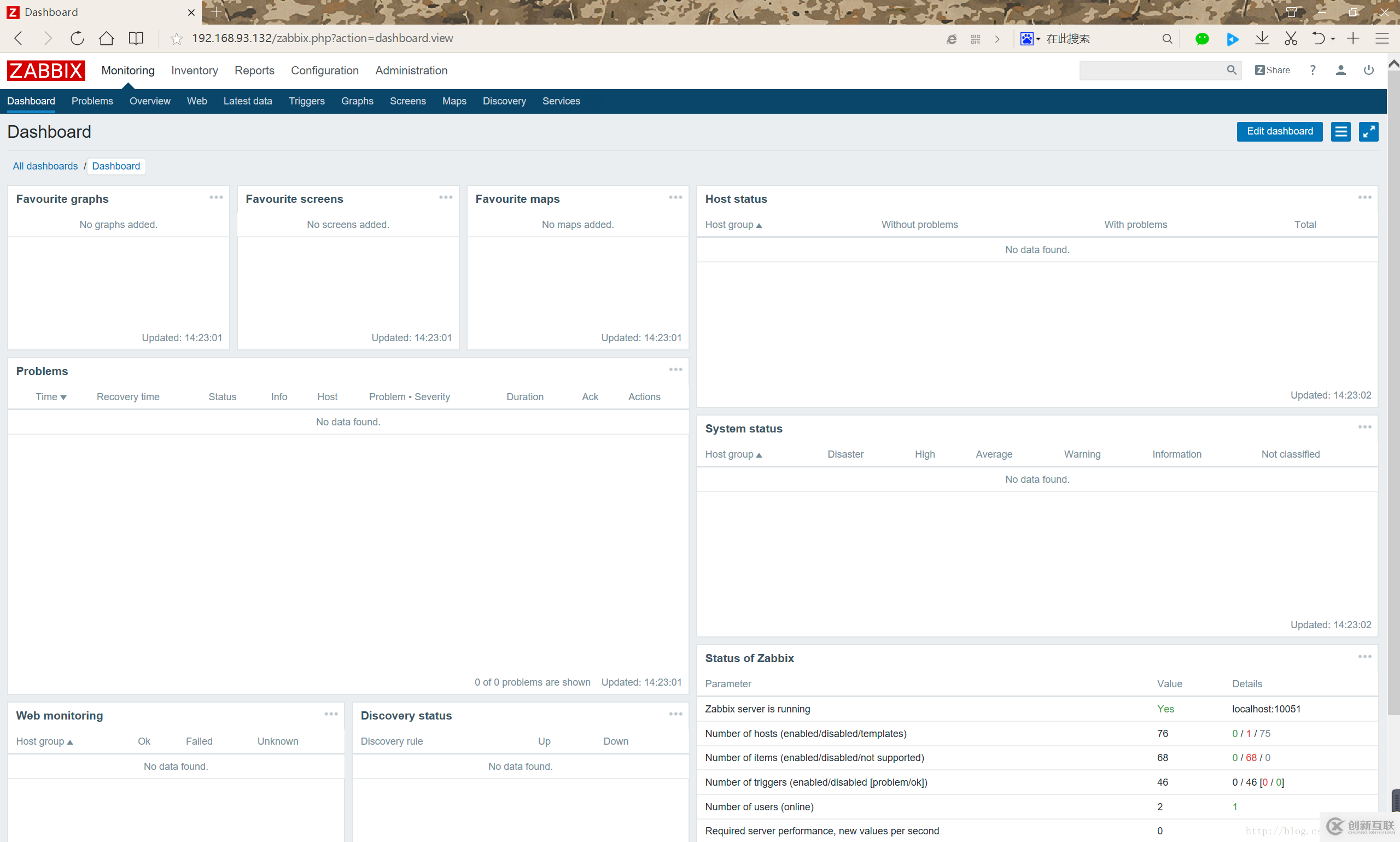Viewport: 1400px width, 842px height.
Task: Toggle fullscreen dashboard view icon
Action: (x=1368, y=132)
